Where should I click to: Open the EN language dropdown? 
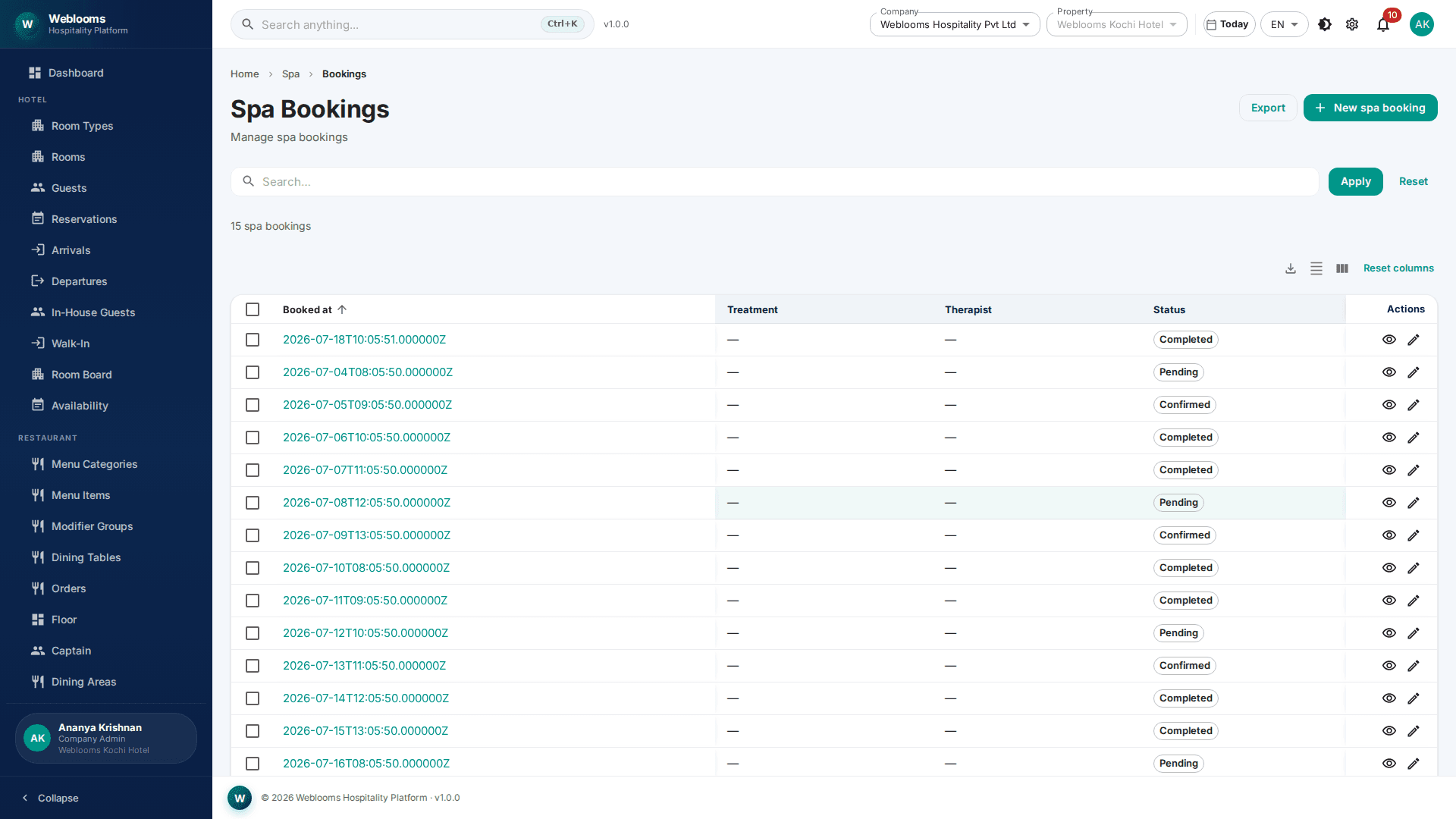point(1285,24)
